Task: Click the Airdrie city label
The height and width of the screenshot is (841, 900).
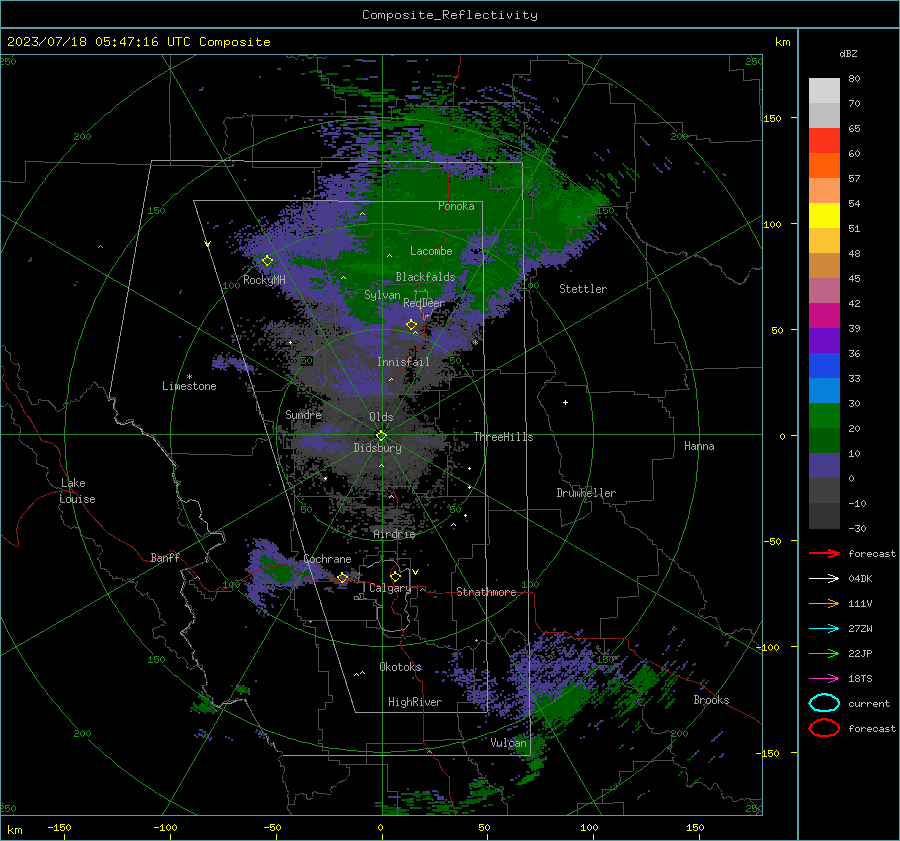Action: 394,534
